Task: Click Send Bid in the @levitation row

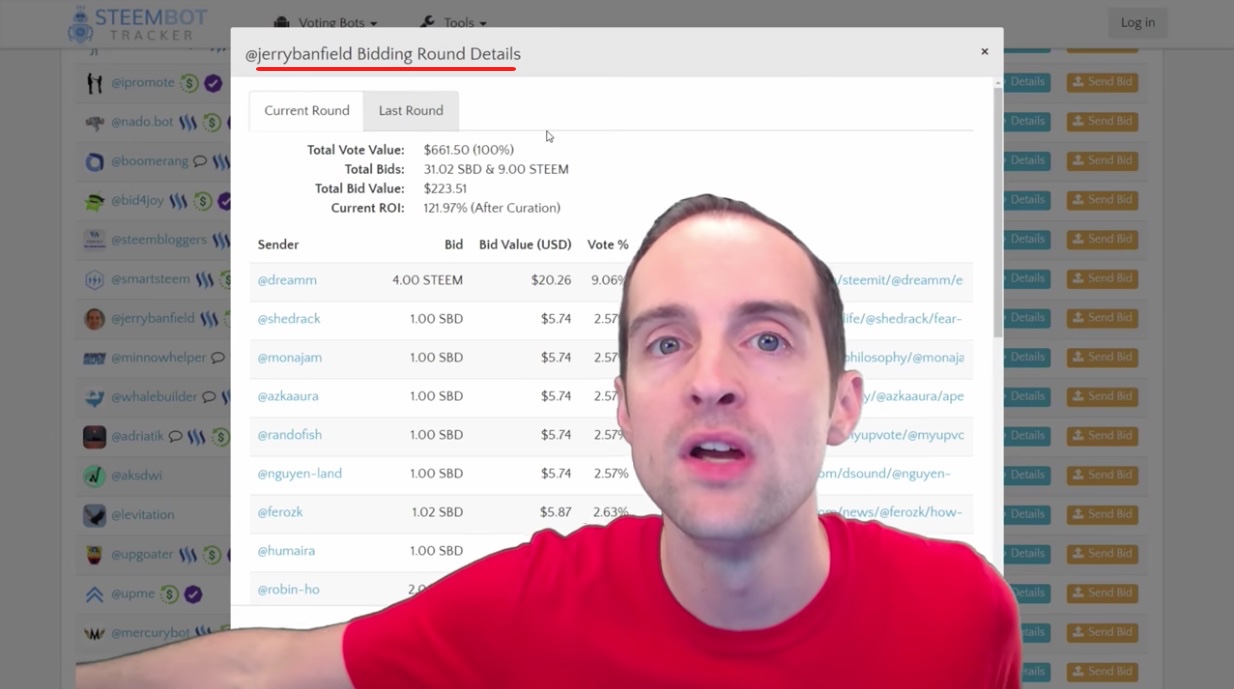Action: pos(1102,514)
